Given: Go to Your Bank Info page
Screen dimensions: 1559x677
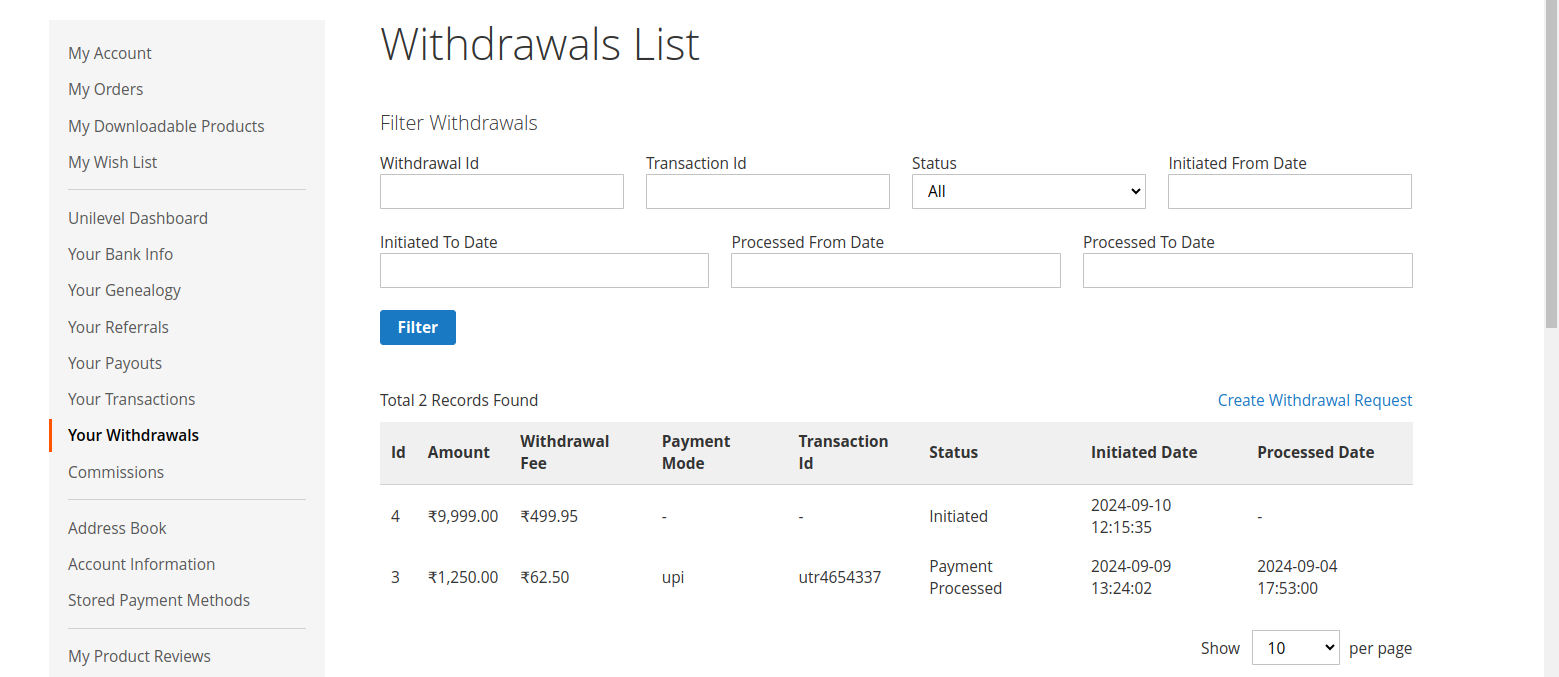Looking at the screenshot, I should click(x=120, y=254).
